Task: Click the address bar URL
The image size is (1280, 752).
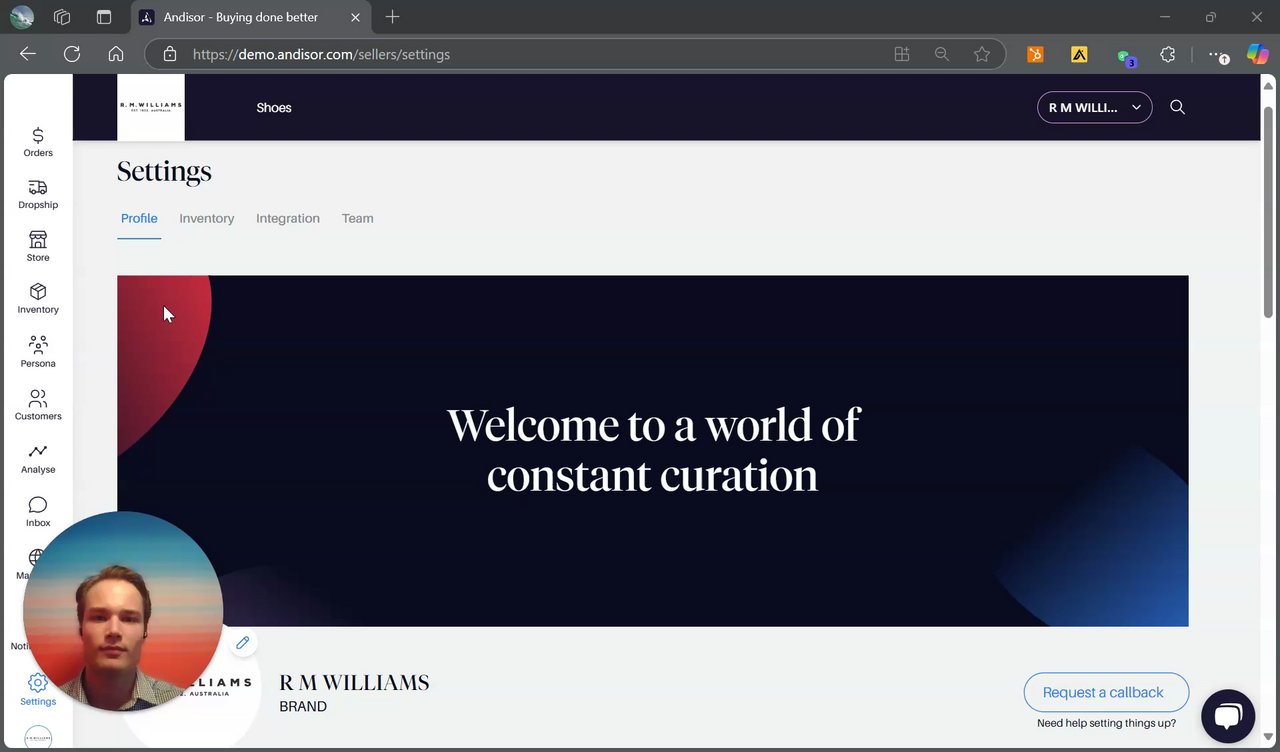Action: click(x=321, y=54)
